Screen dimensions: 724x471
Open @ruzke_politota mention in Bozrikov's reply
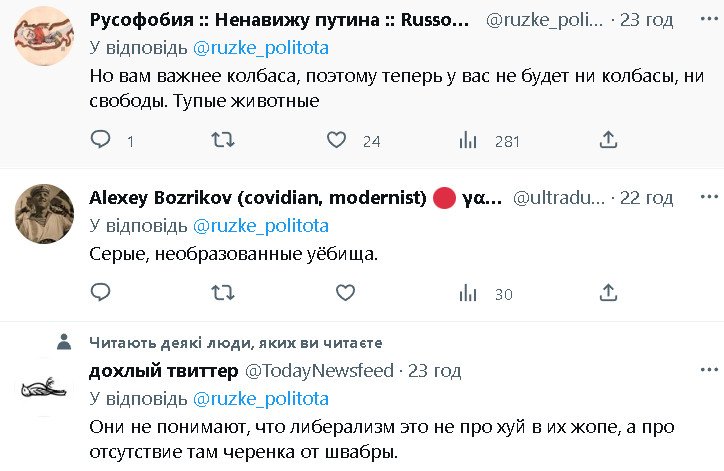[x=260, y=225]
